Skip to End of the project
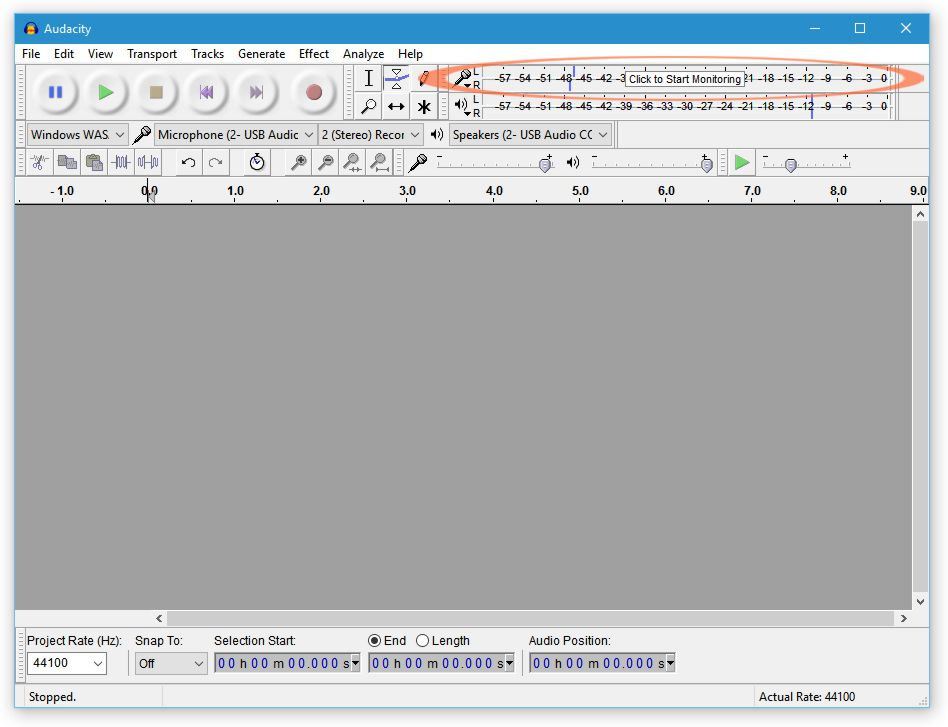The width and height of the screenshot is (948, 727). click(x=256, y=93)
